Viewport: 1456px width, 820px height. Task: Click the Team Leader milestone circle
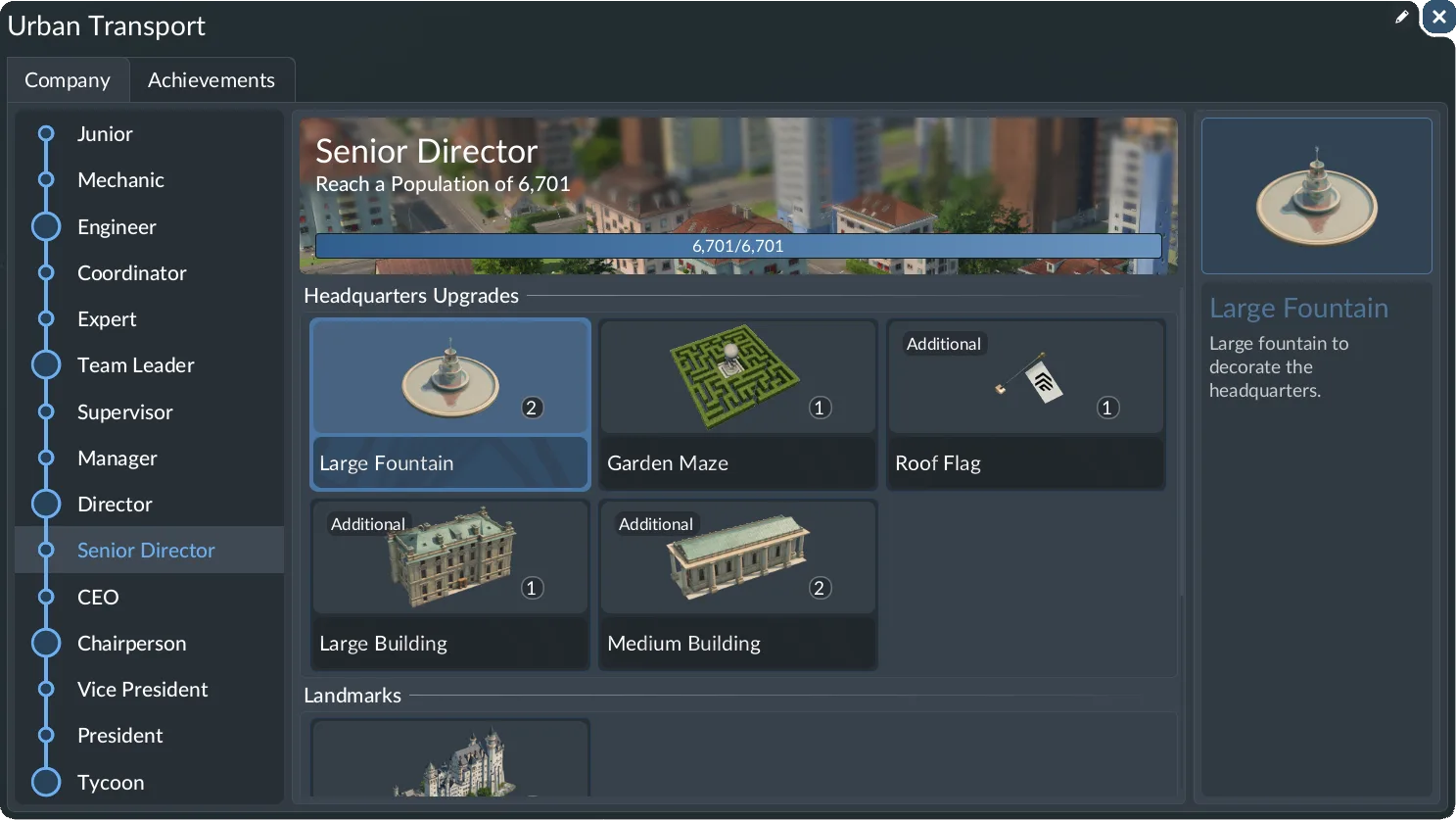point(46,365)
